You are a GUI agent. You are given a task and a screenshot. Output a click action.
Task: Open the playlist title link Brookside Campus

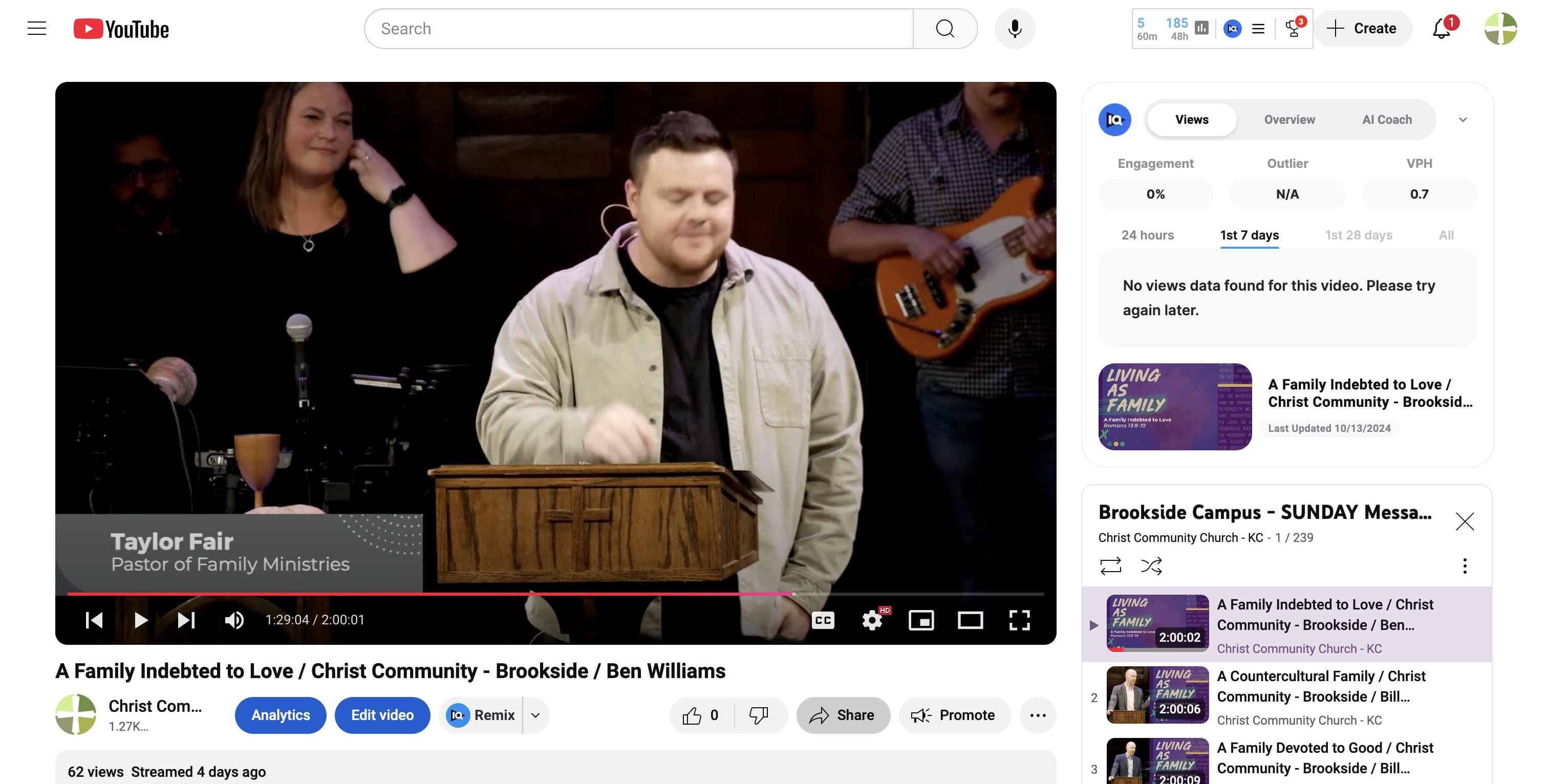(1264, 512)
